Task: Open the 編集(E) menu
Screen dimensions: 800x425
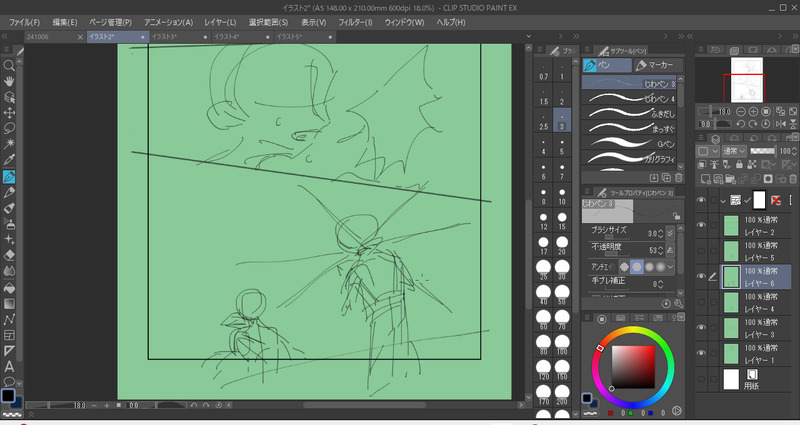Action: [x=65, y=22]
